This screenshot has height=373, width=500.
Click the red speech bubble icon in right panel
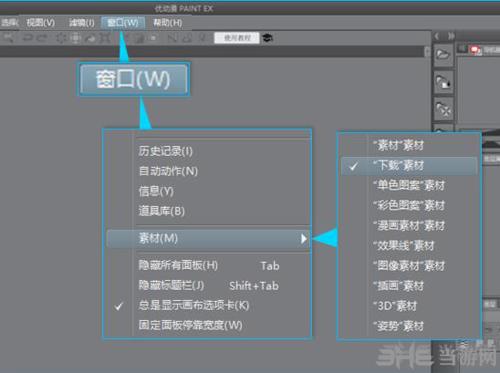coord(475,50)
